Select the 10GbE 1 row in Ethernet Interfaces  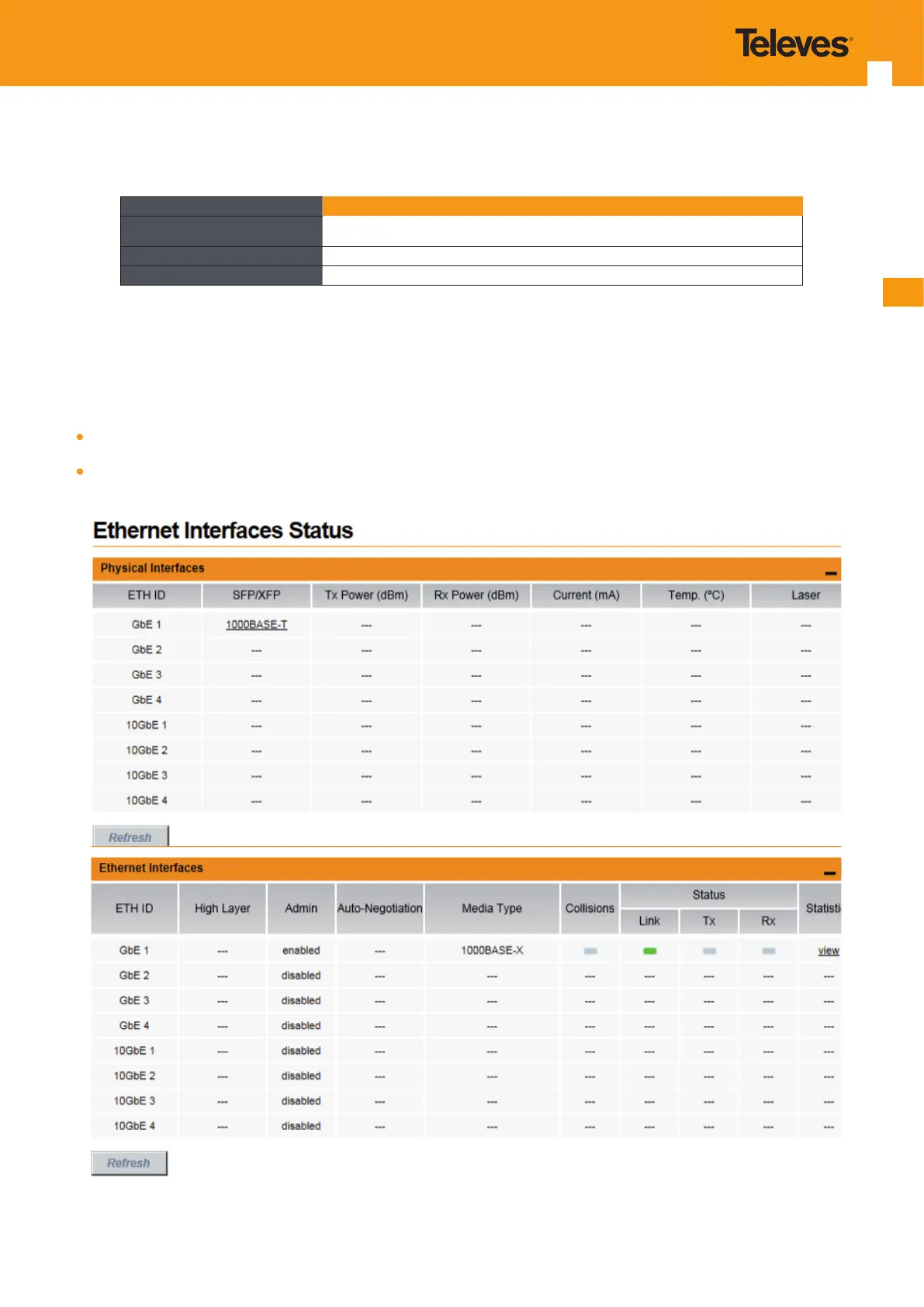coord(466,1051)
